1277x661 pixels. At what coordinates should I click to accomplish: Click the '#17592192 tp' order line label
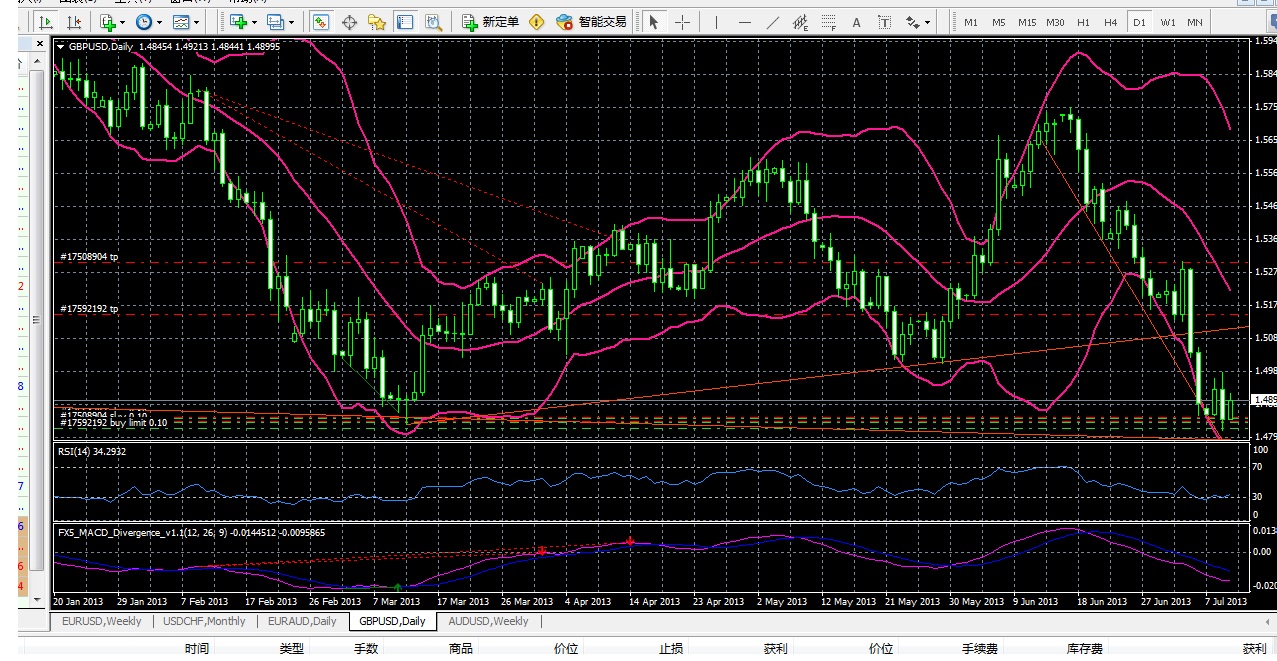click(89, 309)
